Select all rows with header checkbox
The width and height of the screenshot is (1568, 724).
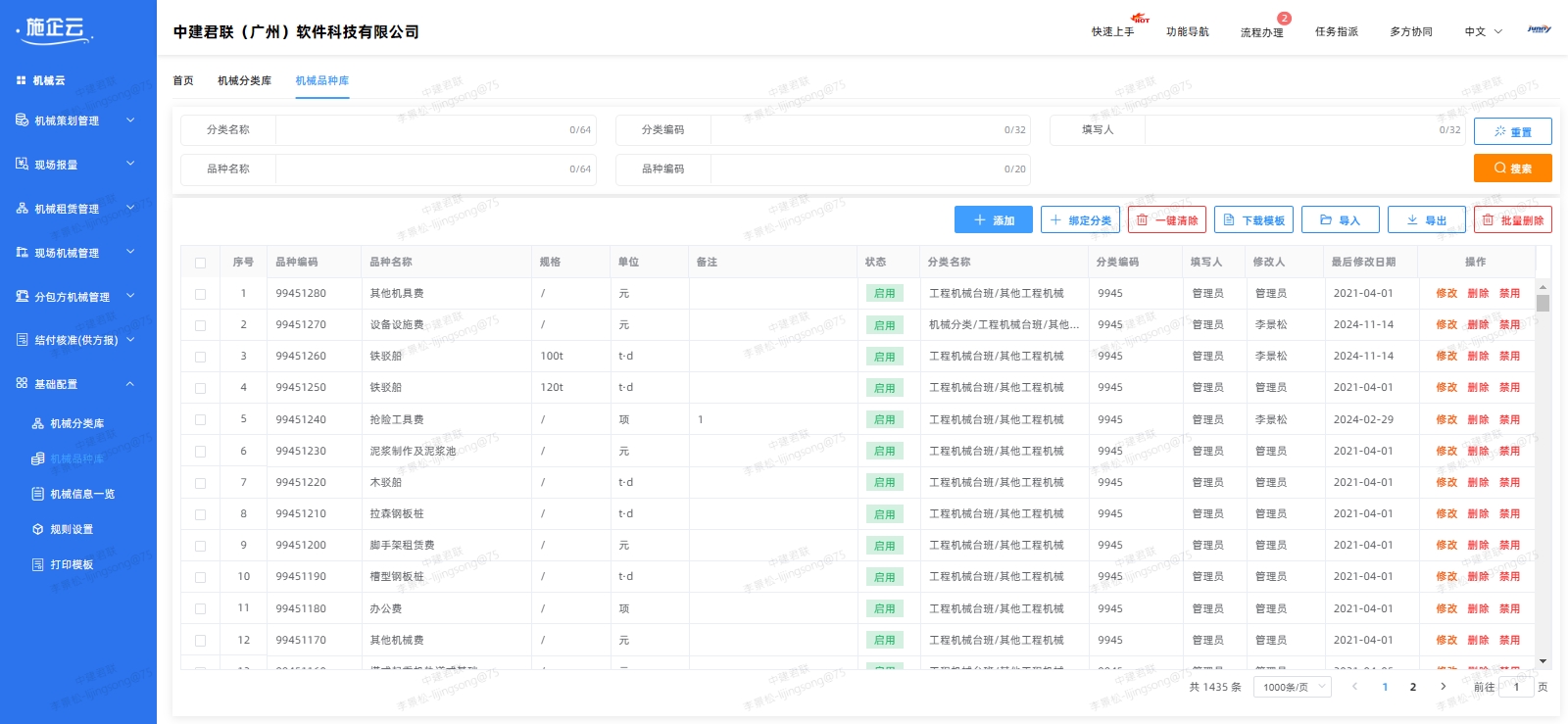200,263
